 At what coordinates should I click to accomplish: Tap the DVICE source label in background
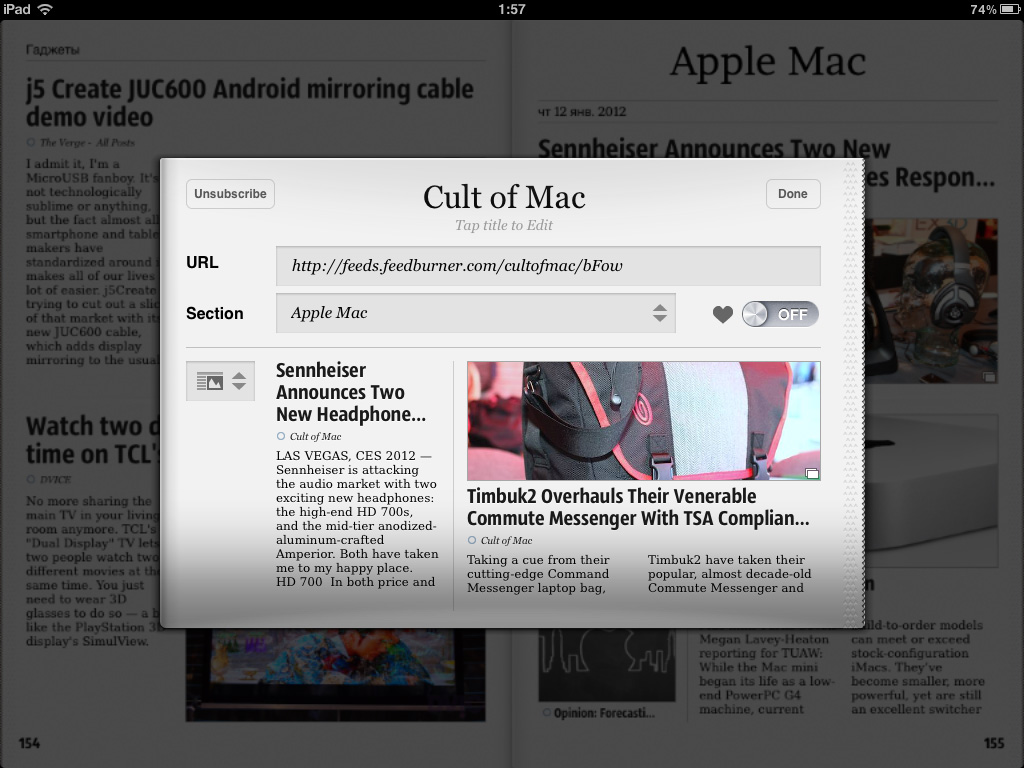[x=55, y=479]
